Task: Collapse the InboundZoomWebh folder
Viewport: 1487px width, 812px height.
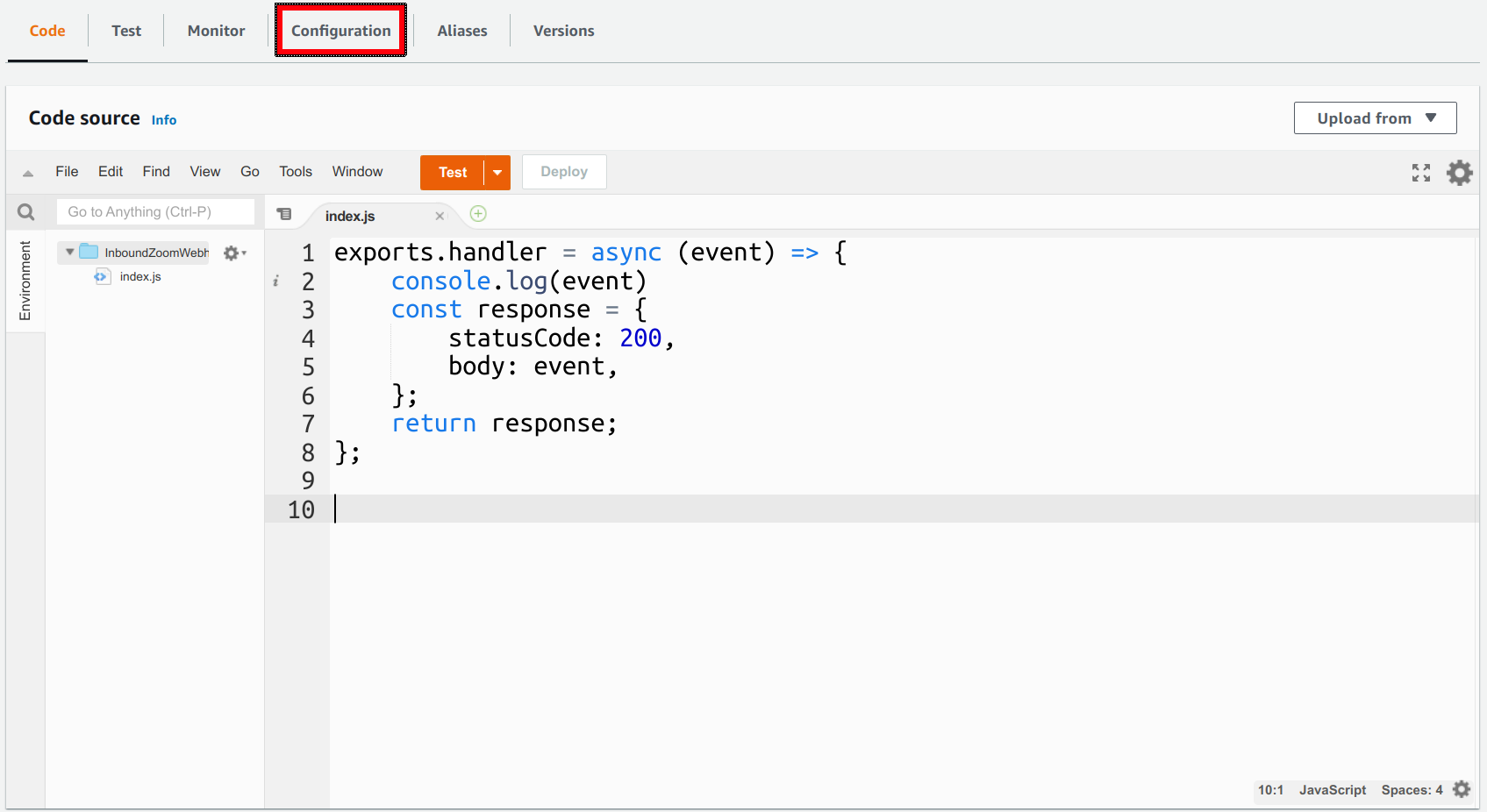Action: tap(69, 252)
